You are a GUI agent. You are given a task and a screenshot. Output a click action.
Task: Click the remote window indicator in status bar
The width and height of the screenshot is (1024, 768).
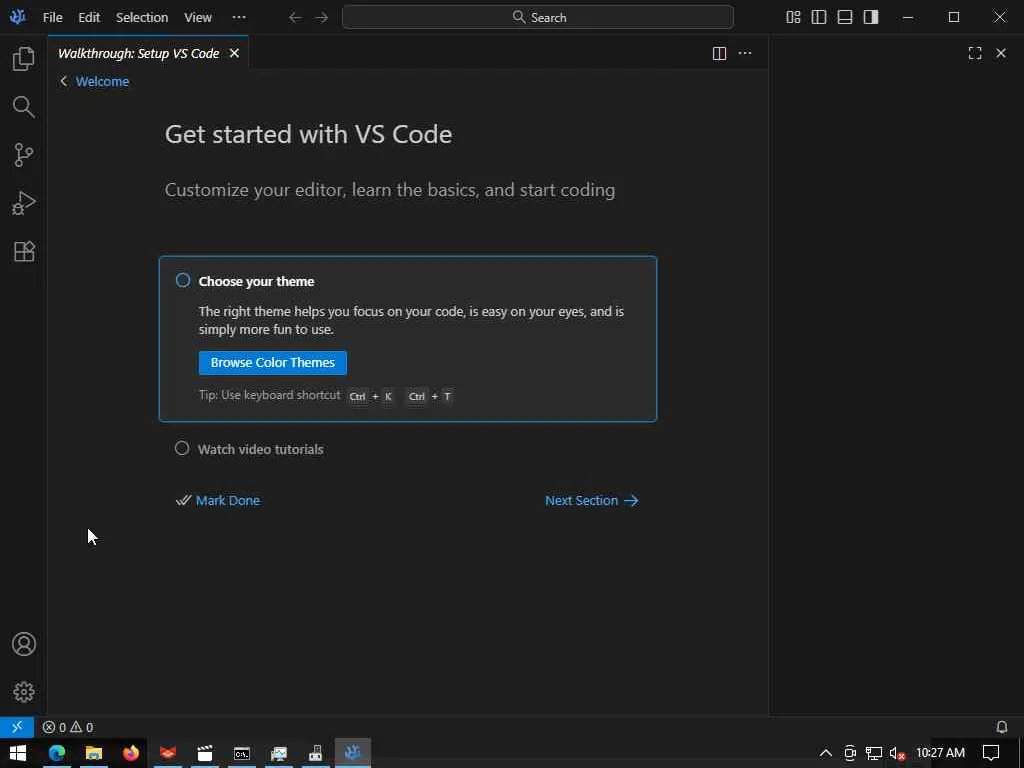pyautogui.click(x=17, y=727)
